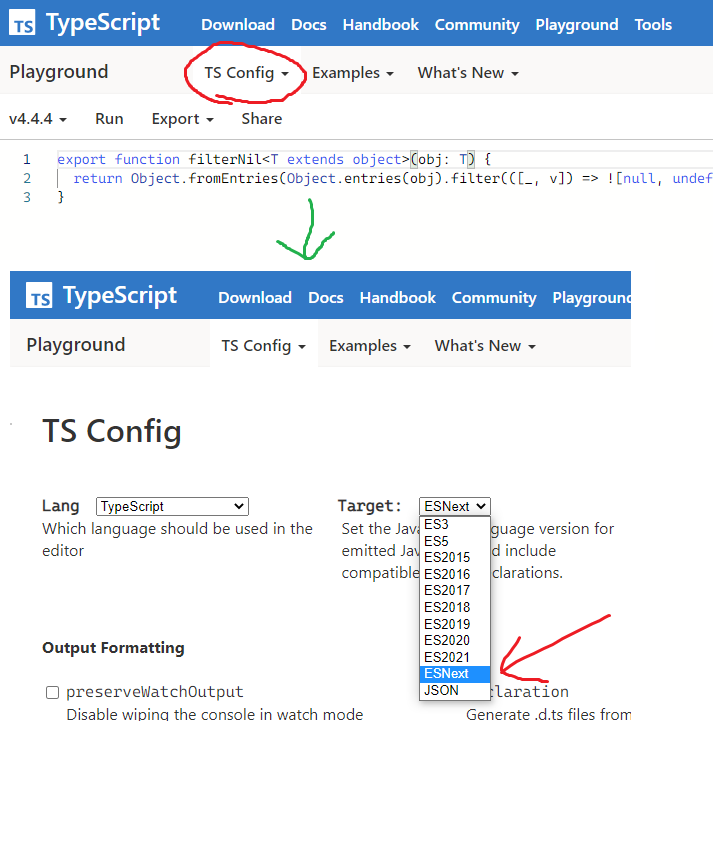Expand Examples menu in upper playground toolbar

353,73
